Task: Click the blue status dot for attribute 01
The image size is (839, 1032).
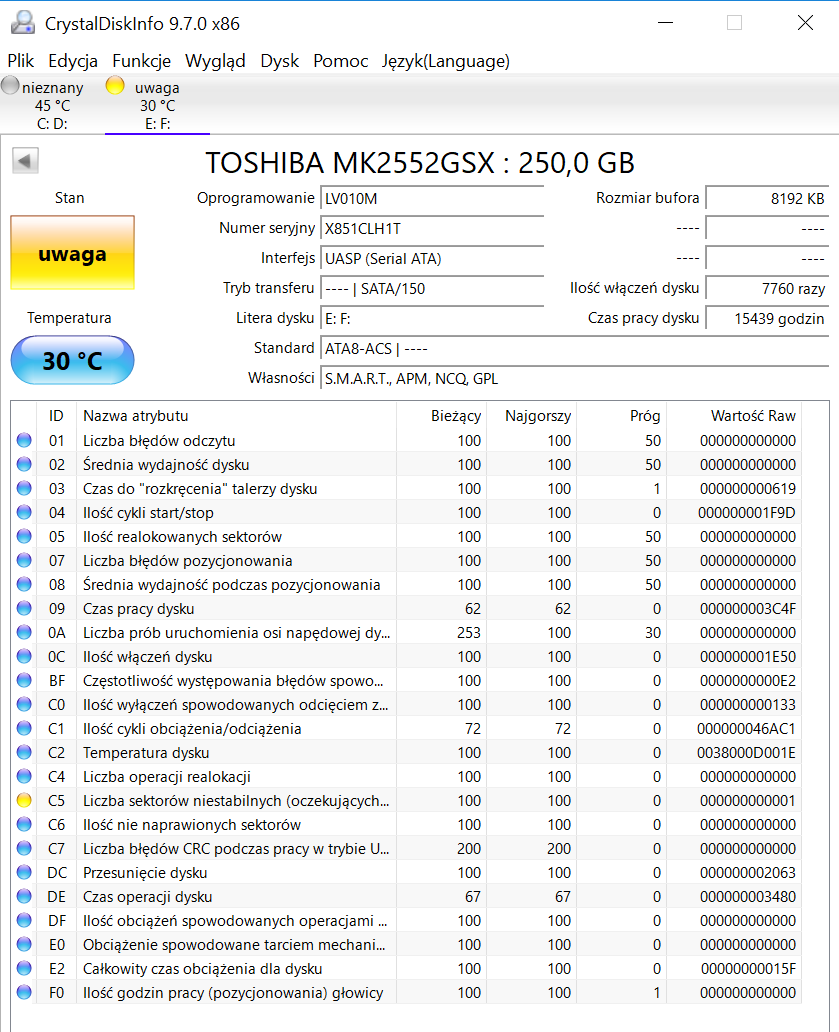Action: click(24, 440)
